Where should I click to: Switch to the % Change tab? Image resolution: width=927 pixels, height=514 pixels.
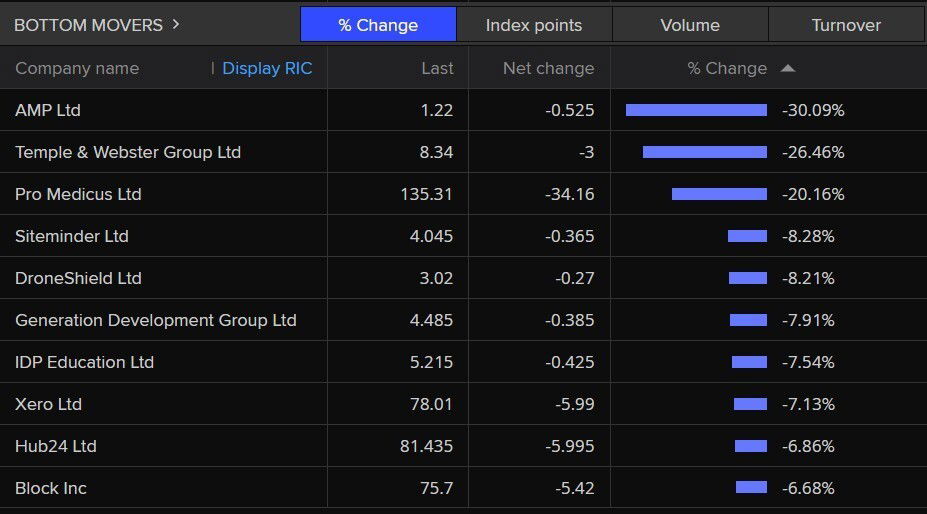[x=378, y=25]
